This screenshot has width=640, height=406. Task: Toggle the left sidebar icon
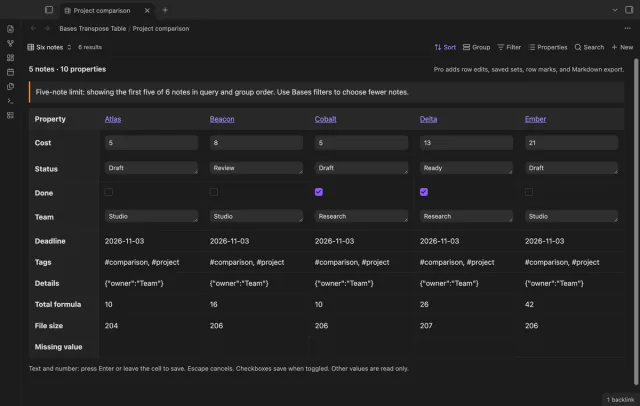(x=49, y=10)
